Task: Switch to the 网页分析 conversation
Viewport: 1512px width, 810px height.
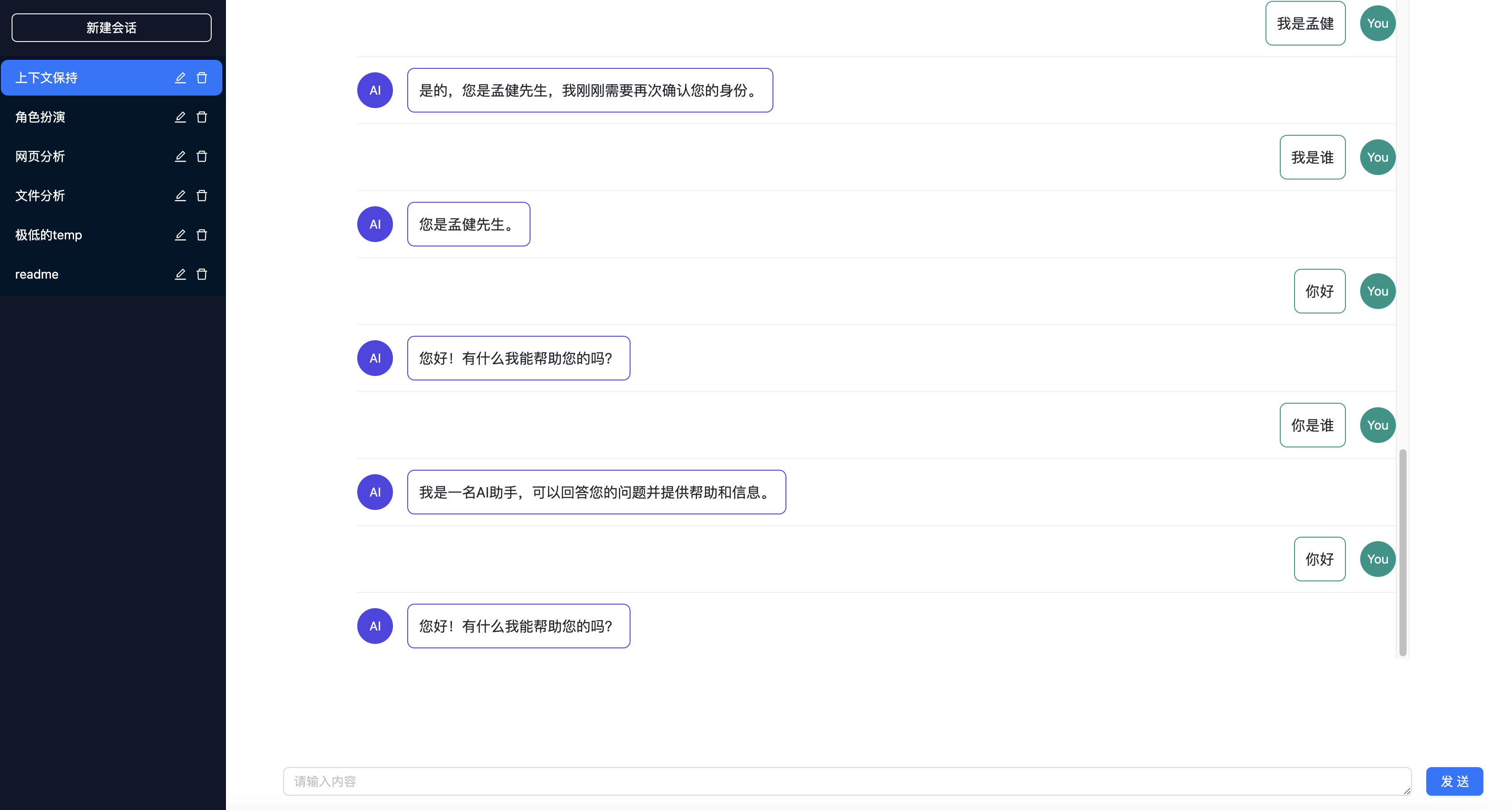Action: pos(40,157)
